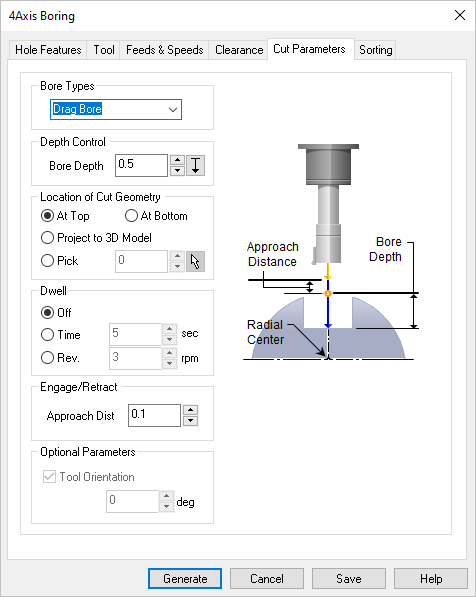
Task: Decrease Bore Depth with down arrow
Action: 177,171
